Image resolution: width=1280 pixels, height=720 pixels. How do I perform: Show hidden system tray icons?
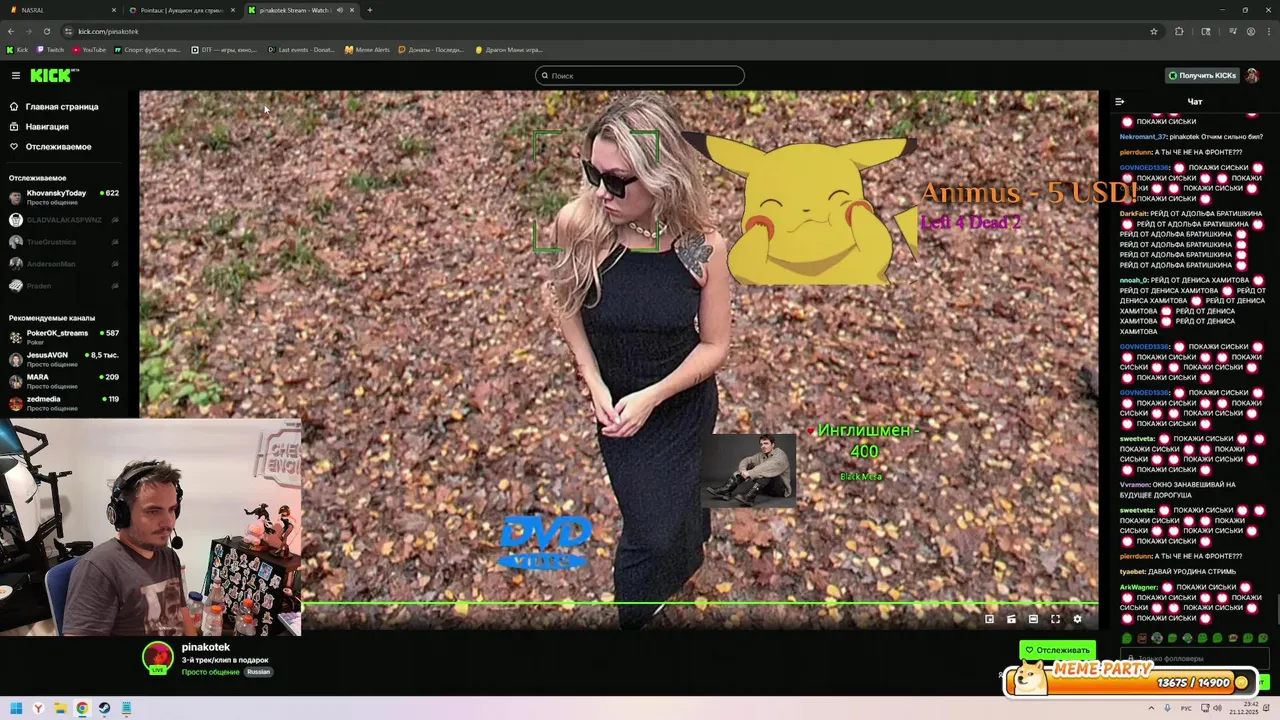1151,708
